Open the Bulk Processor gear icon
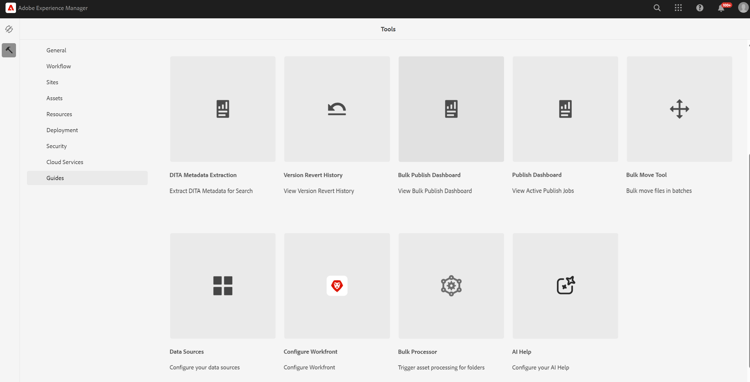The image size is (750, 382). (451, 286)
